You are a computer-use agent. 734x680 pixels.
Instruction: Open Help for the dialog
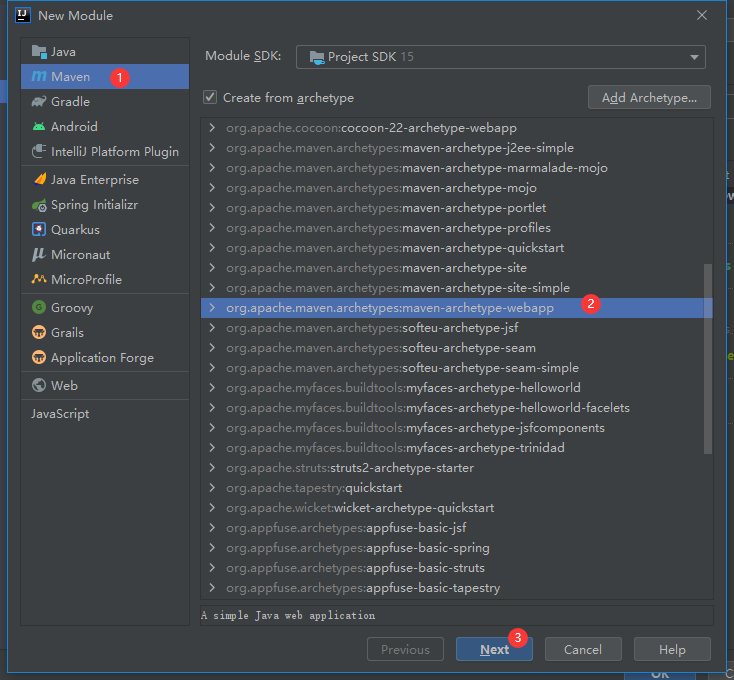[x=672, y=649]
